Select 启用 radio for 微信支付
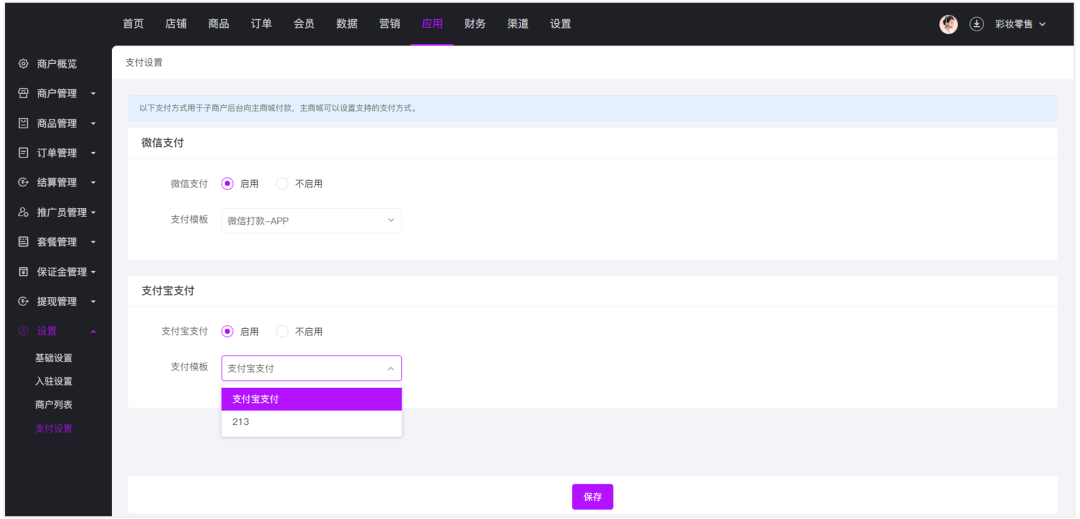The height and width of the screenshot is (519, 1080). pos(228,184)
